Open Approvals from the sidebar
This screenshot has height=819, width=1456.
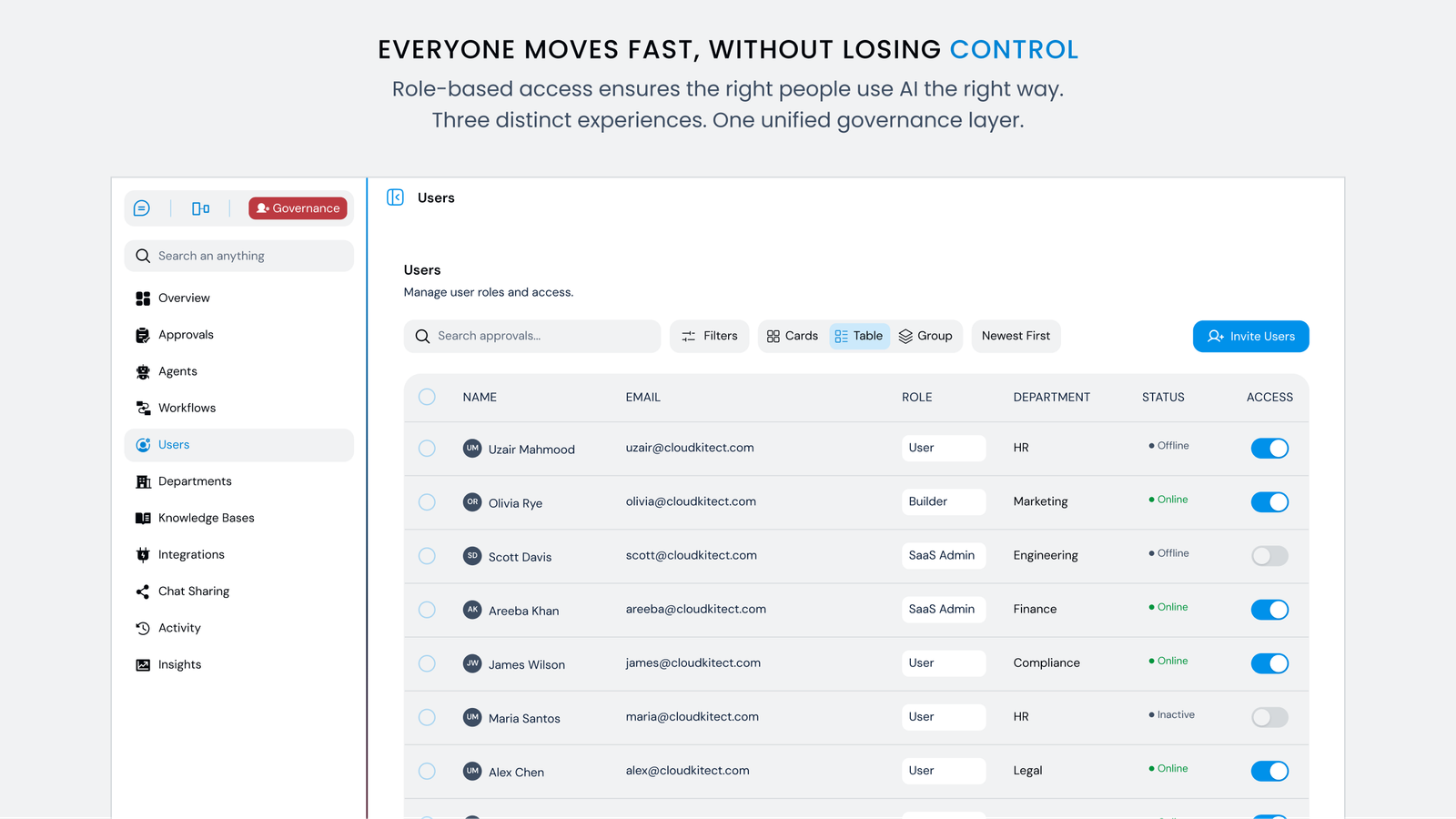point(186,335)
